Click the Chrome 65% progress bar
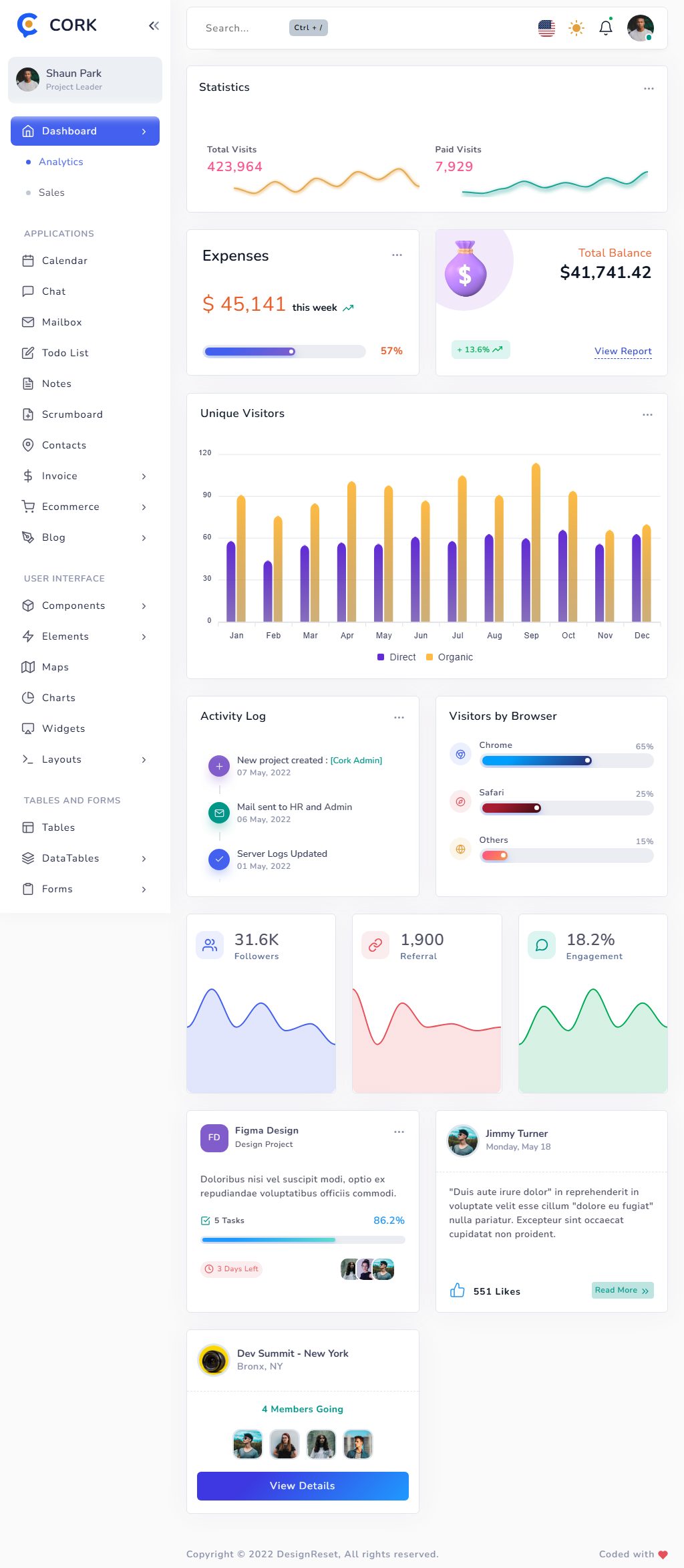Screen dimensions: 684x1568 566,761
